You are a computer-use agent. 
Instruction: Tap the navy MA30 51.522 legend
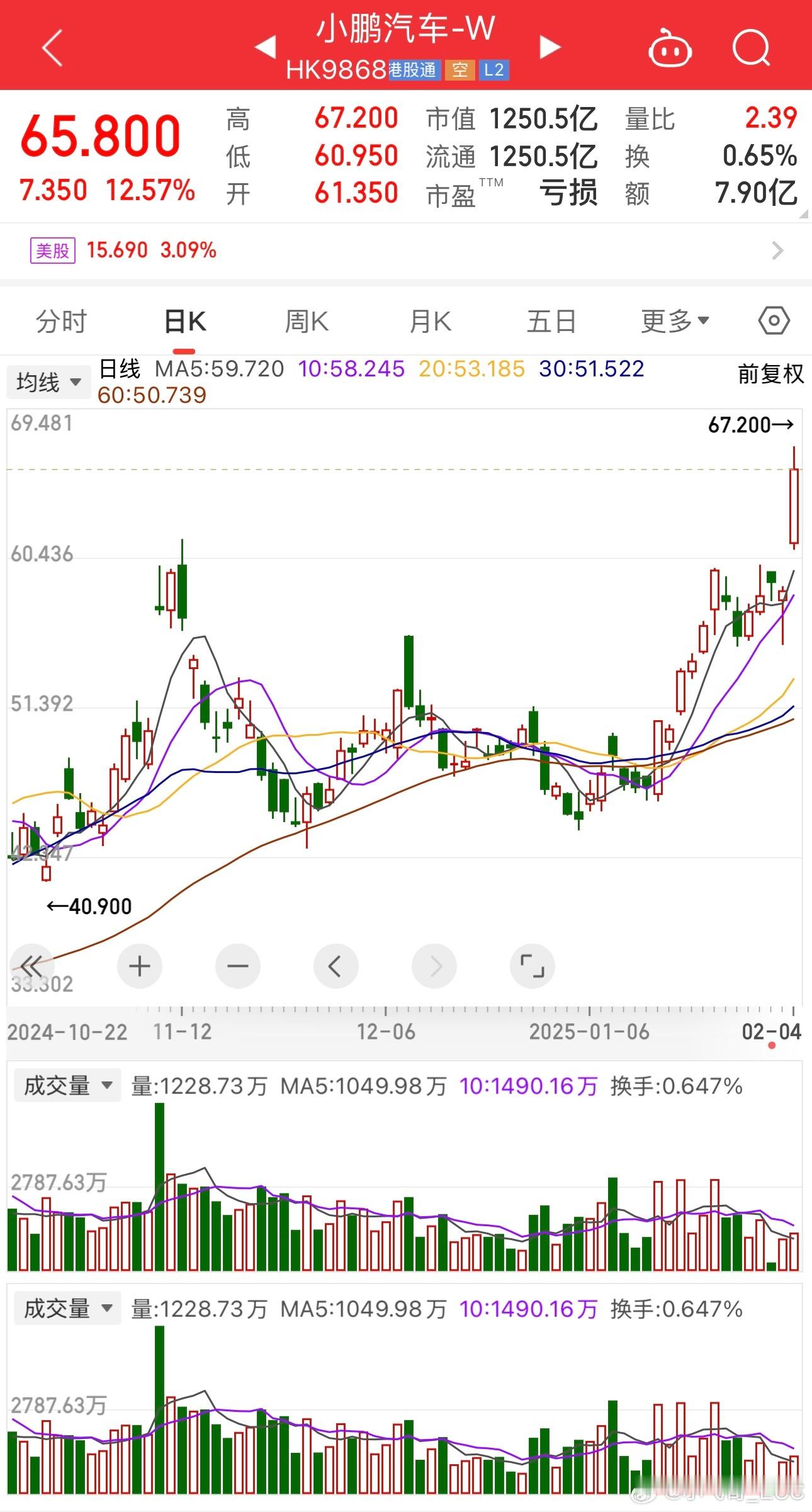pyautogui.click(x=592, y=369)
